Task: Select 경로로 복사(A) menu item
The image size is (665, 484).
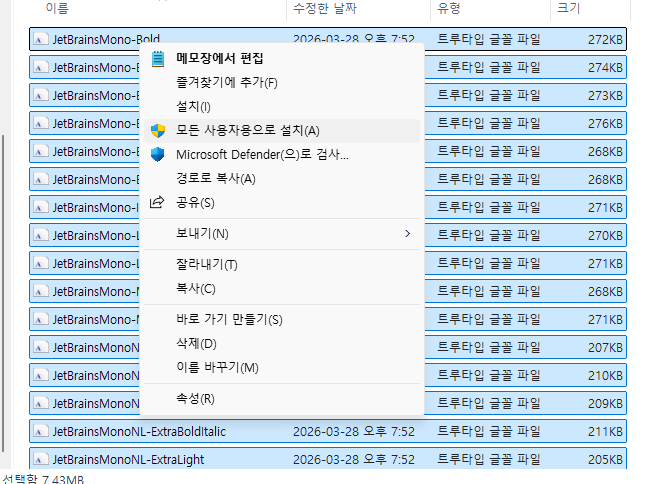Action: tap(282, 179)
